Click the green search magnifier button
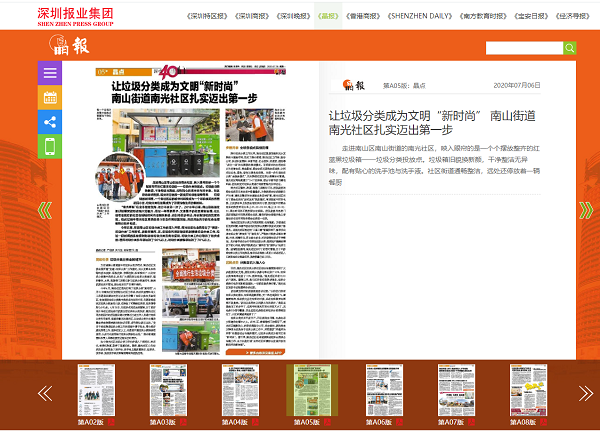600x434 pixels. coord(569,48)
